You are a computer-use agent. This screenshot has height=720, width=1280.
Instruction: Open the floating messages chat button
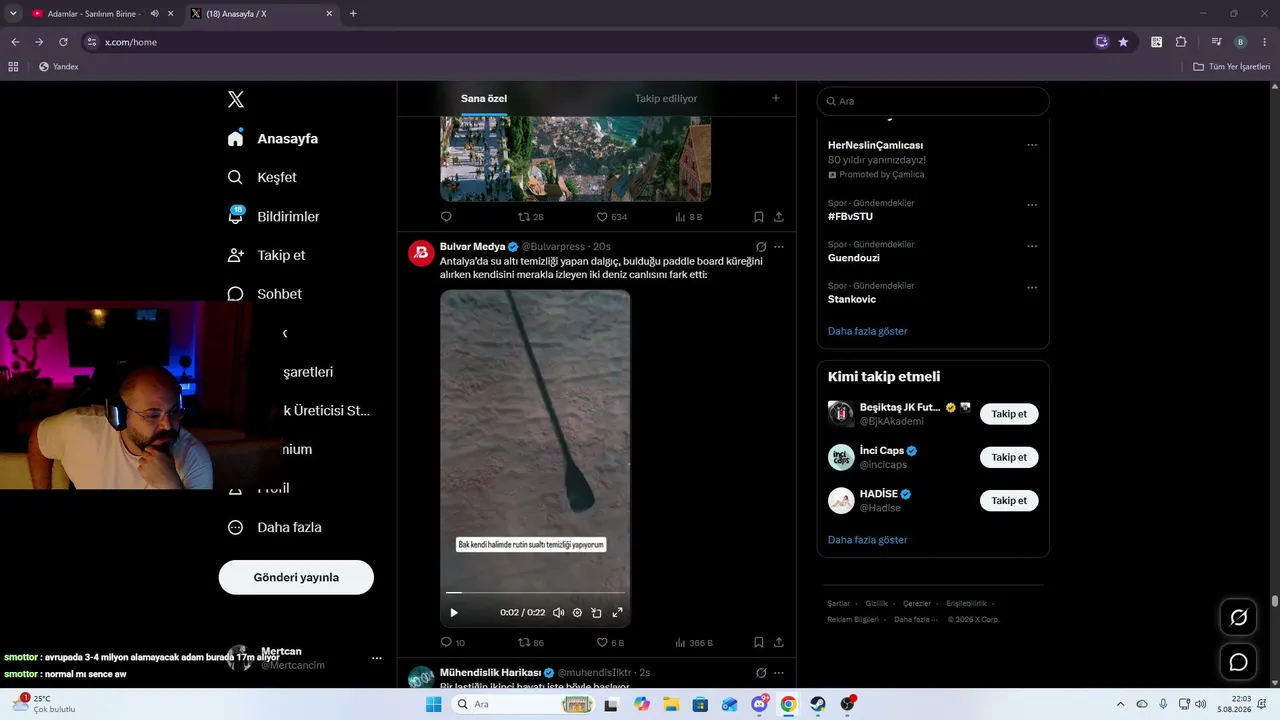point(1238,662)
